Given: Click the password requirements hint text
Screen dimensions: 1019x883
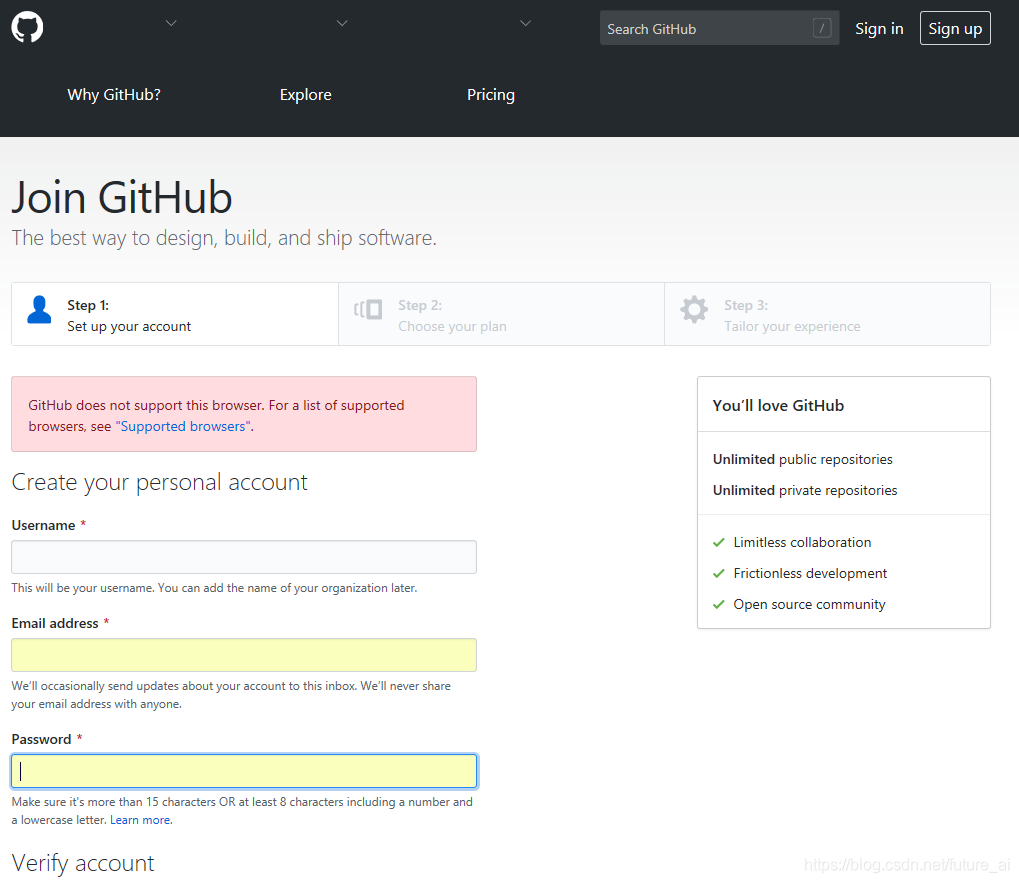Looking at the screenshot, I should coord(242,811).
